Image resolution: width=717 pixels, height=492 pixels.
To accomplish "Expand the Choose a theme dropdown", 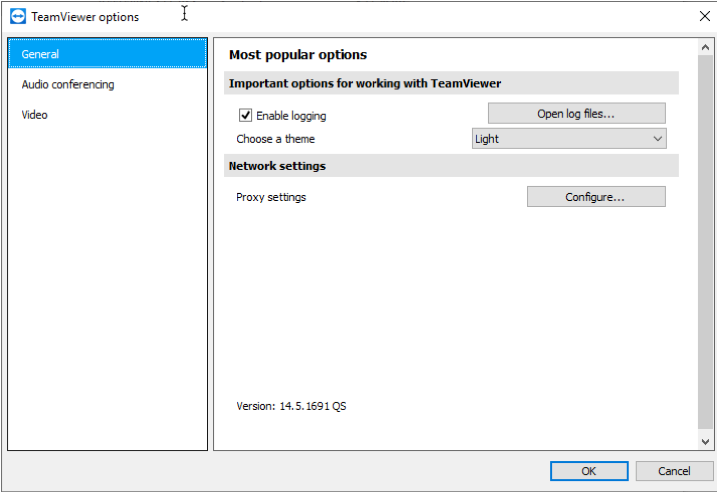I will 569,139.
